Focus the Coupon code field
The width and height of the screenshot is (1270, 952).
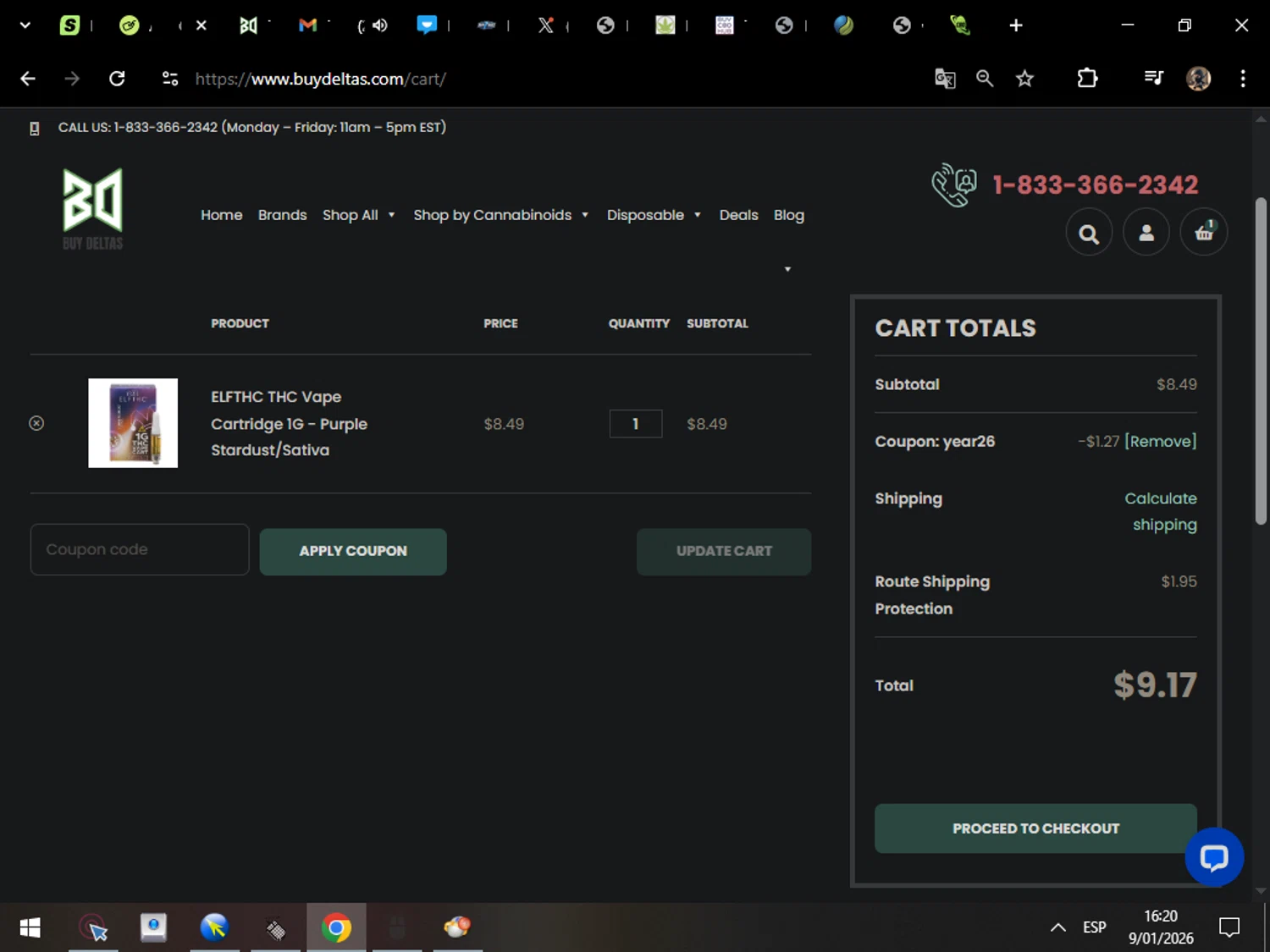(140, 549)
